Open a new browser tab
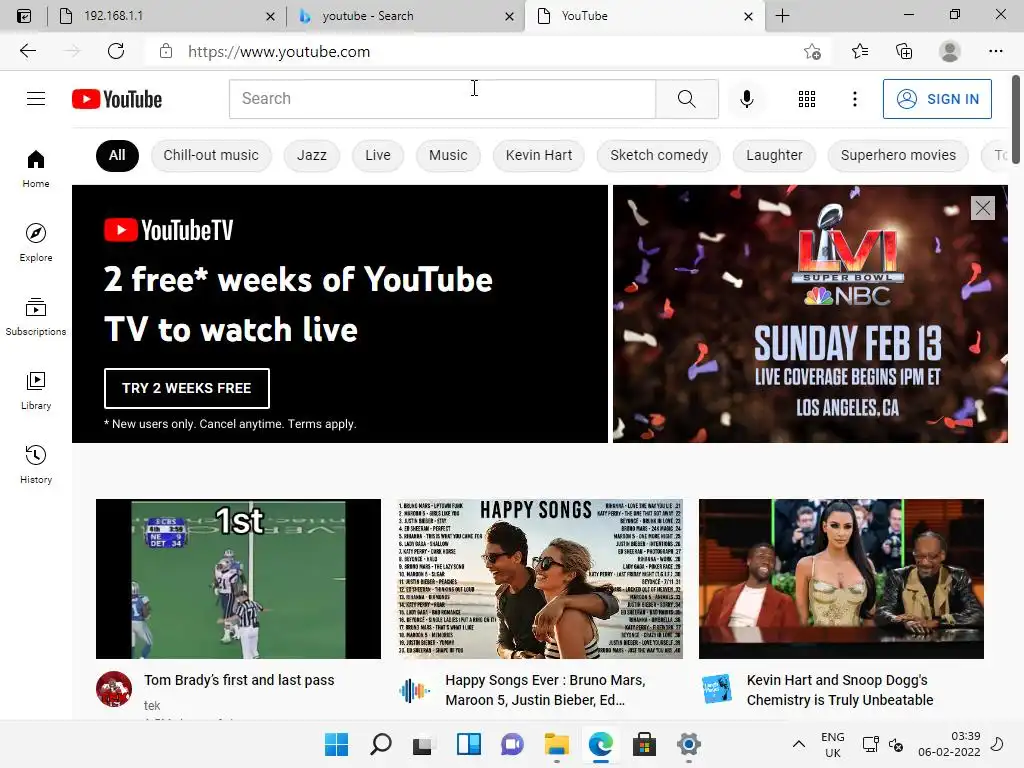Screen dimensions: 1024x768 (782, 16)
